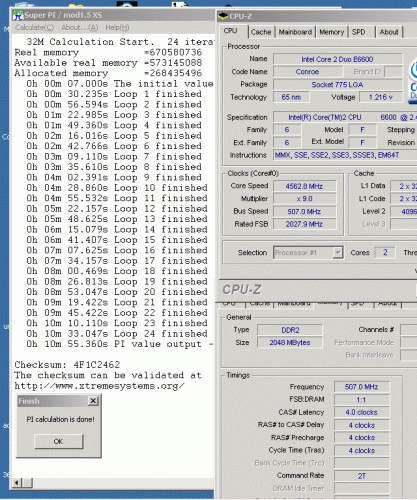Close the Finish dialog with X
The height and width of the screenshot is (500, 417).
click(93, 401)
